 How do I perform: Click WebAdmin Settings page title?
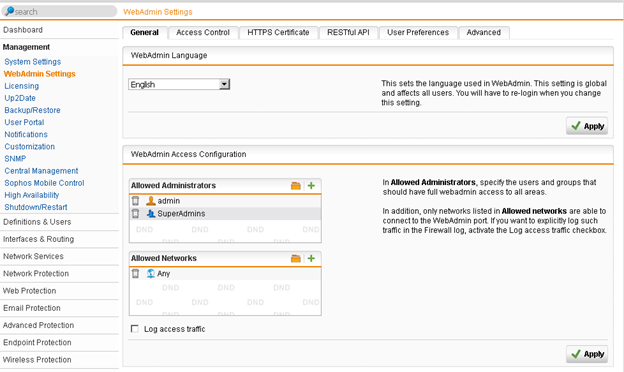click(158, 12)
